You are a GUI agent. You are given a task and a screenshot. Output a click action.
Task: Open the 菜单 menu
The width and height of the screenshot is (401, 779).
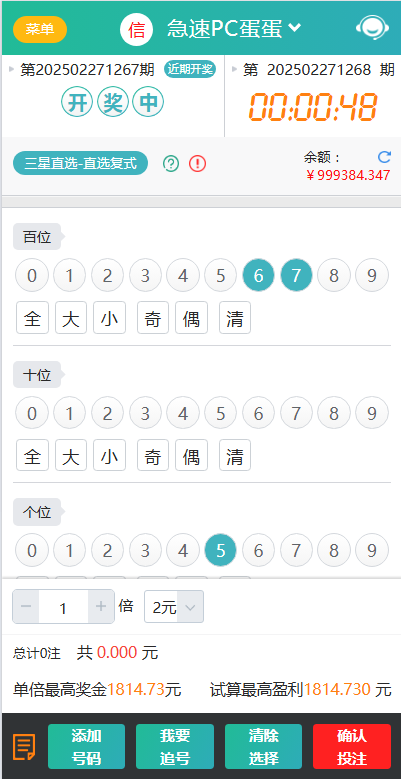click(x=40, y=29)
